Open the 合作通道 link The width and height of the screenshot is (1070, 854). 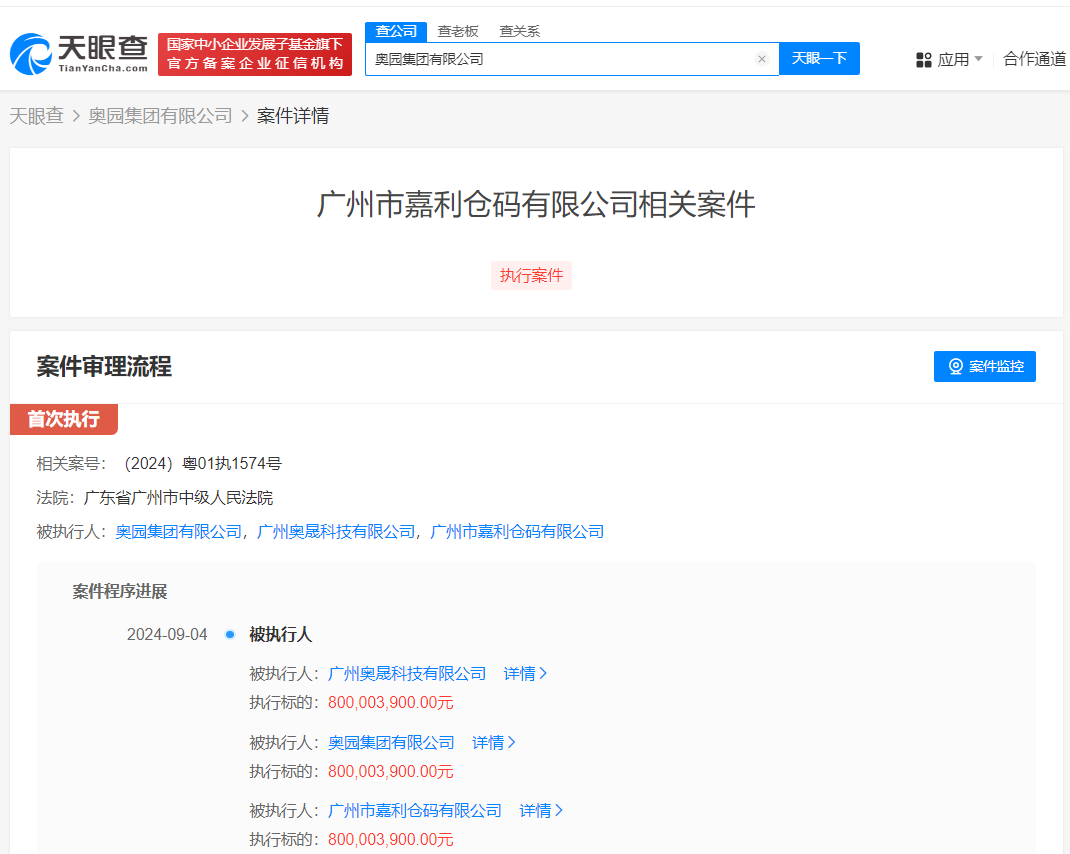click(x=1033, y=59)
